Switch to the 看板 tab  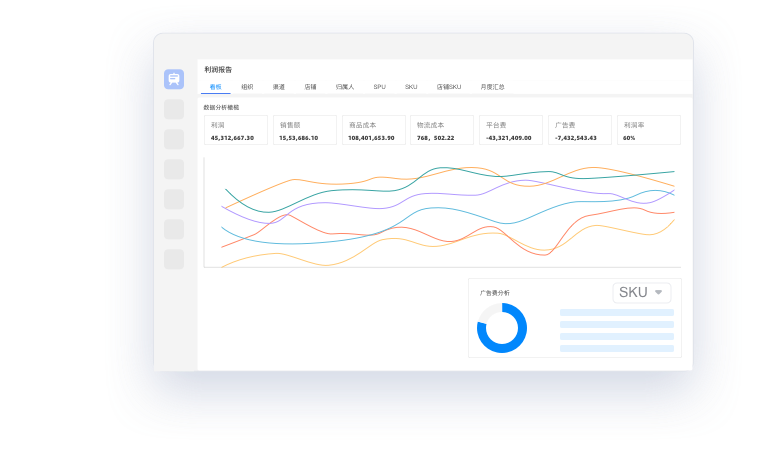pos(216,87)
